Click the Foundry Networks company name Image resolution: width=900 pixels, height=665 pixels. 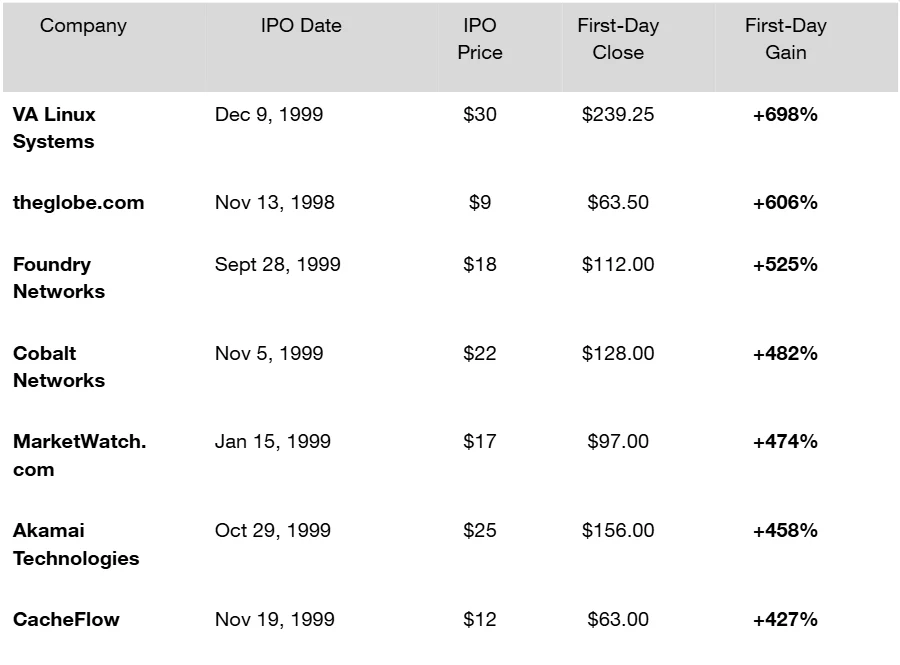[58, 278]
